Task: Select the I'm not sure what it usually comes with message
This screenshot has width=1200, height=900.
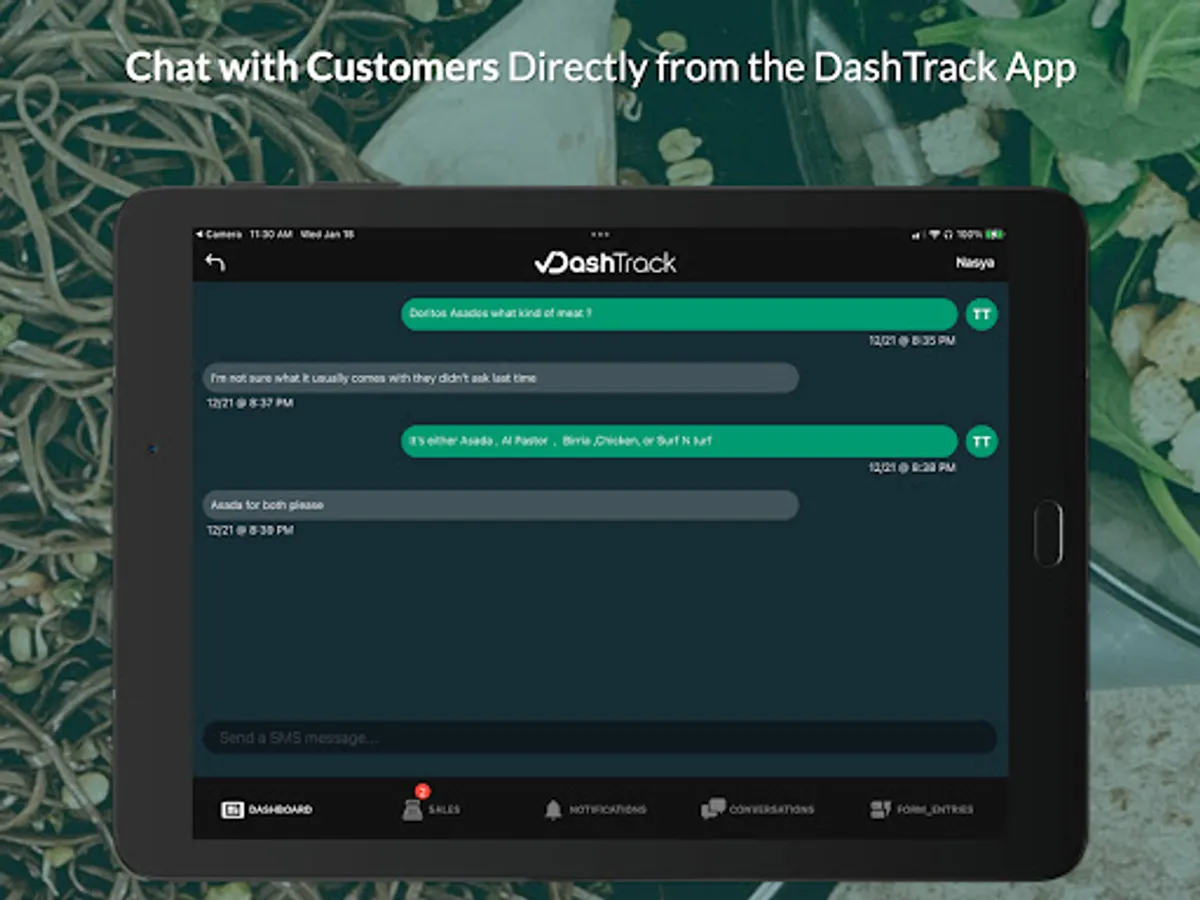Action: [501, 378]
